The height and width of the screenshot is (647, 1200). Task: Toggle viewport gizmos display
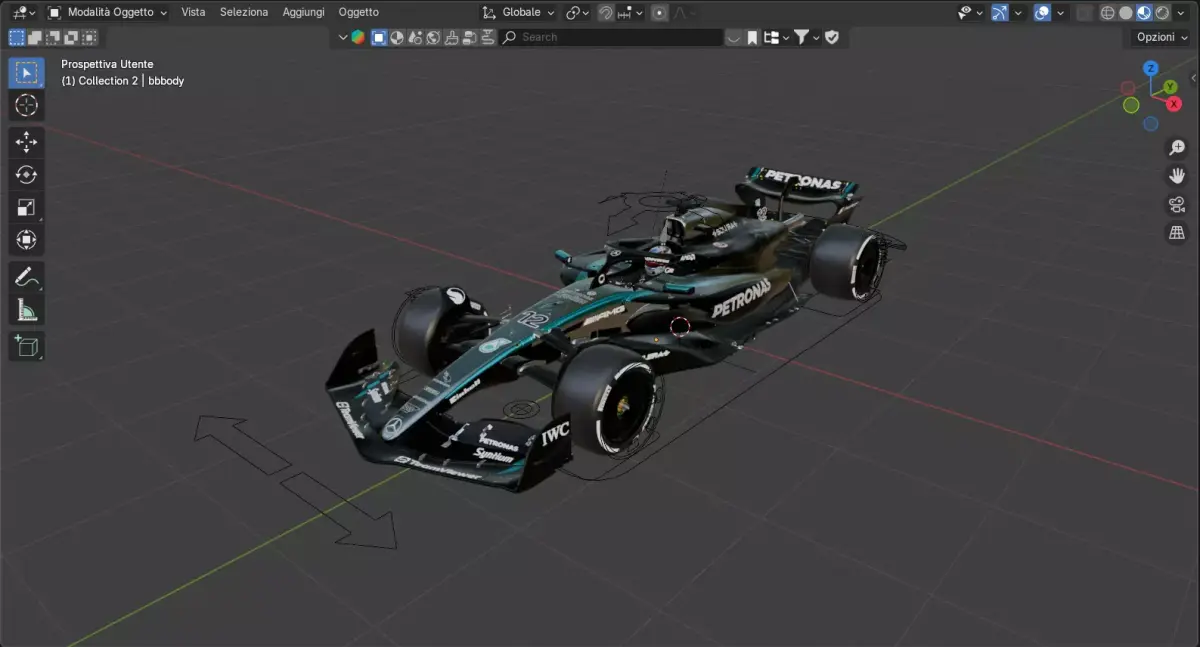click(x=1000, y=13)
